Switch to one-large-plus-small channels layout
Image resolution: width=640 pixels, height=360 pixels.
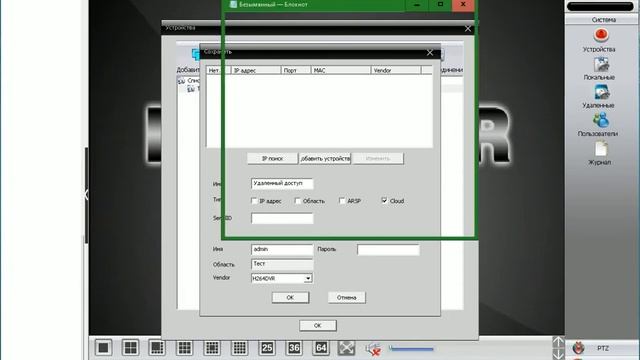[x=157, y=348]
